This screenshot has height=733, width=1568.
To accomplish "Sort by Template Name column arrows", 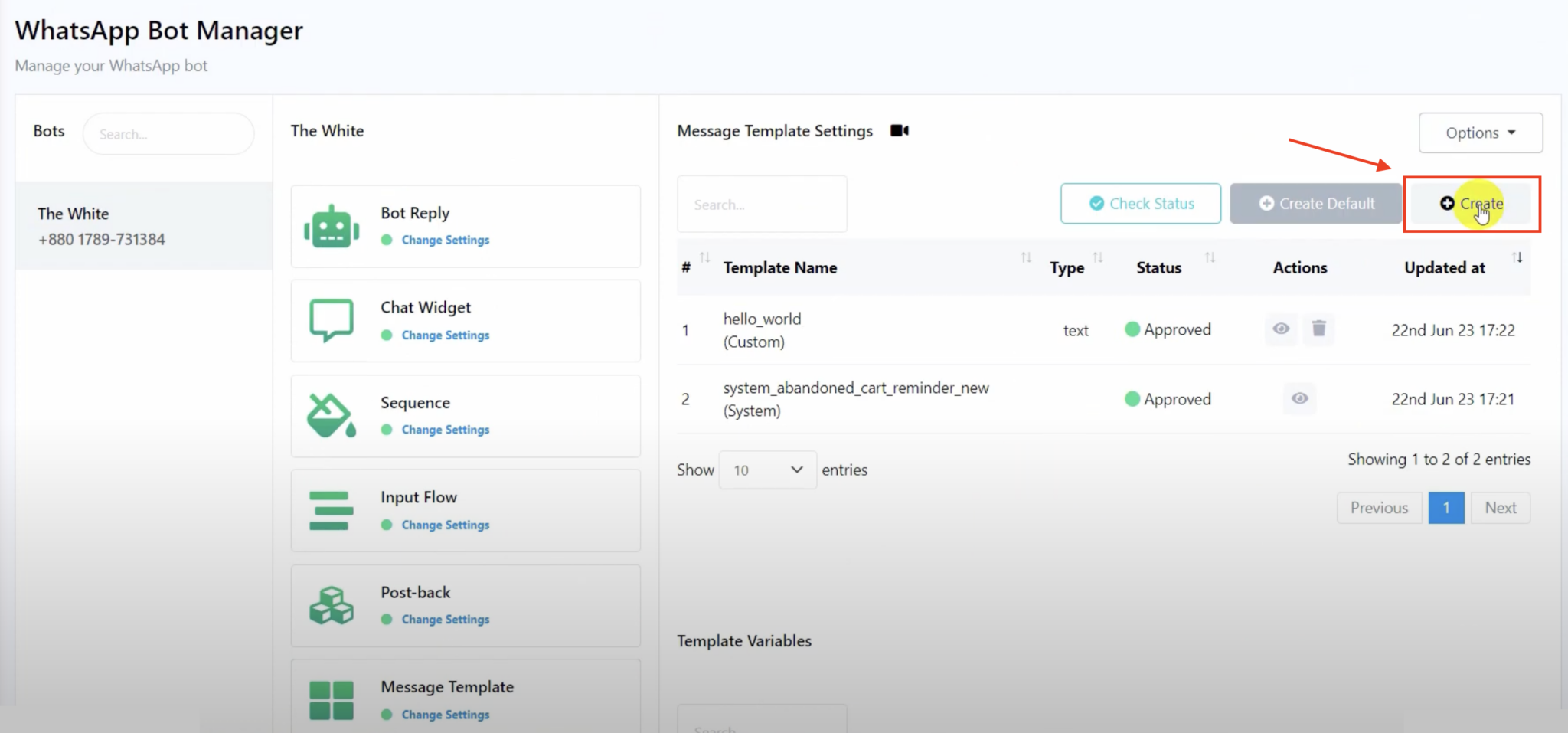I will tap(1026, 257).
